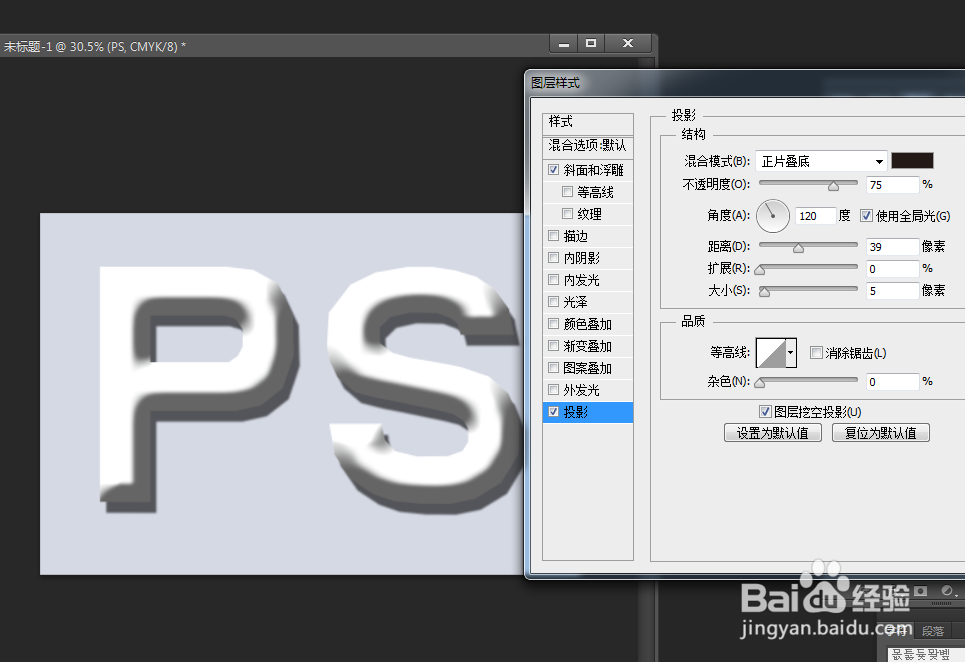The image size is (965, 662).
Task: Click the 距离 slider handle
Action: 798,248
